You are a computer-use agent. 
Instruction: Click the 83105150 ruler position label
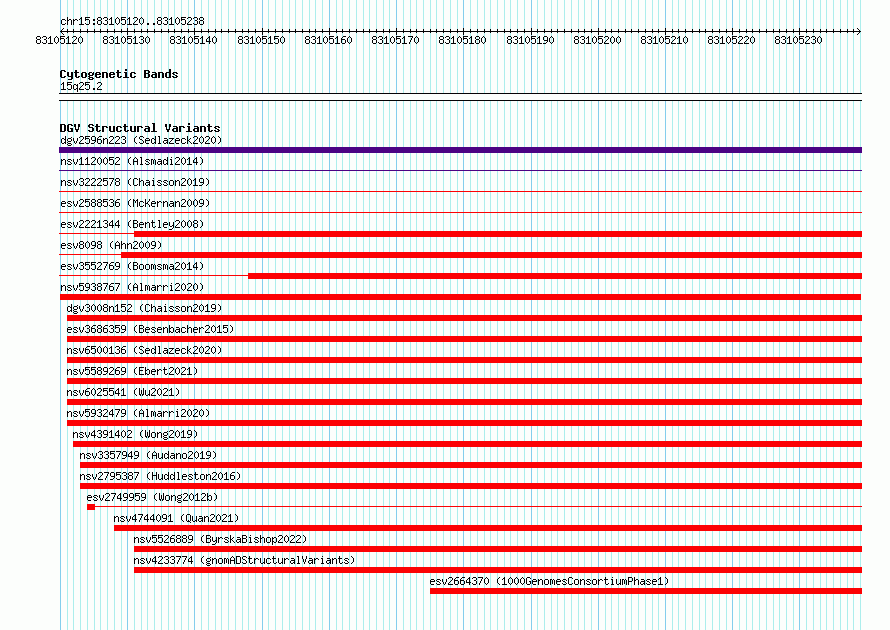click(261, 40)
